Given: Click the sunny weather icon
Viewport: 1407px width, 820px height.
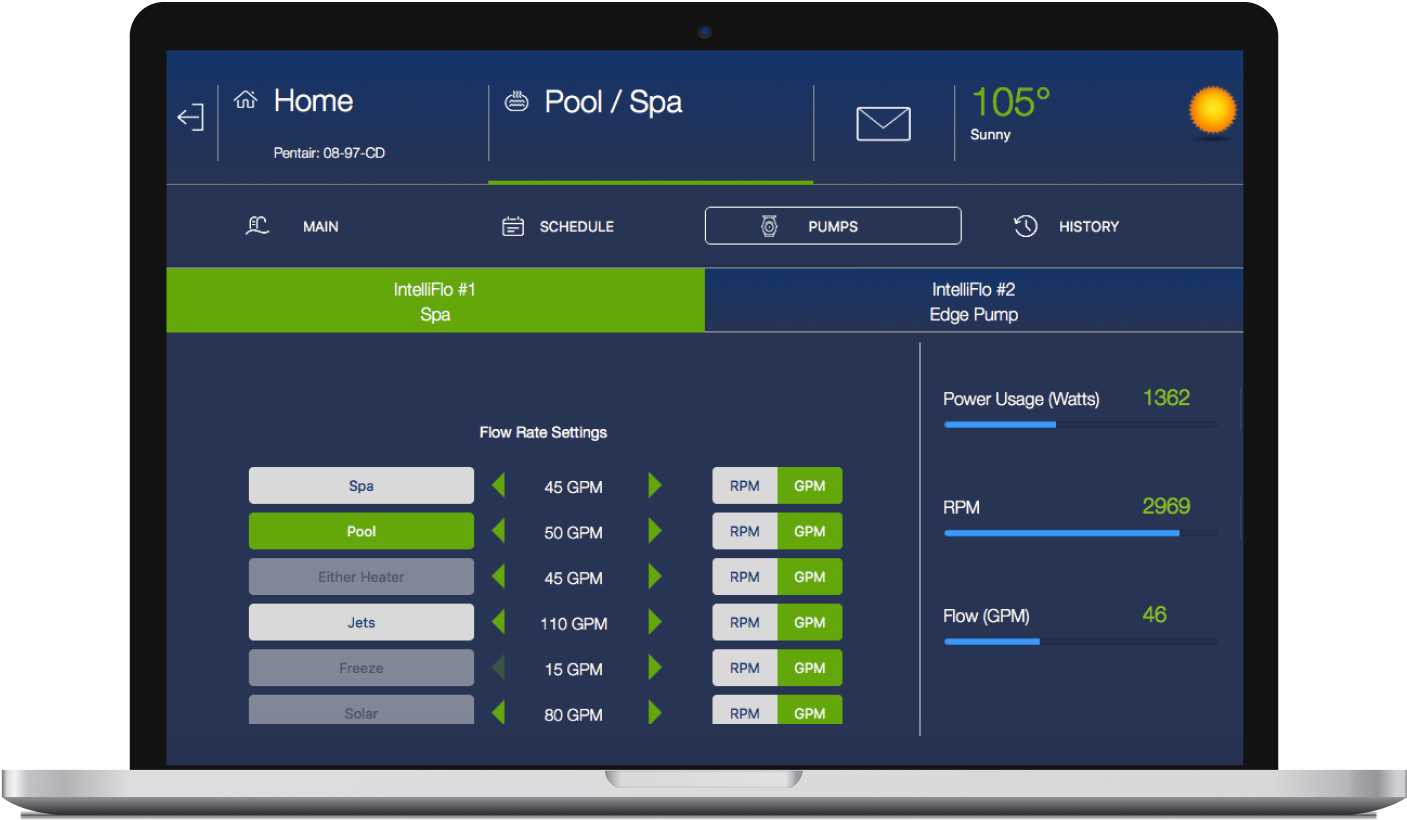Looking at the screenshot, I should pos(1212,112).
